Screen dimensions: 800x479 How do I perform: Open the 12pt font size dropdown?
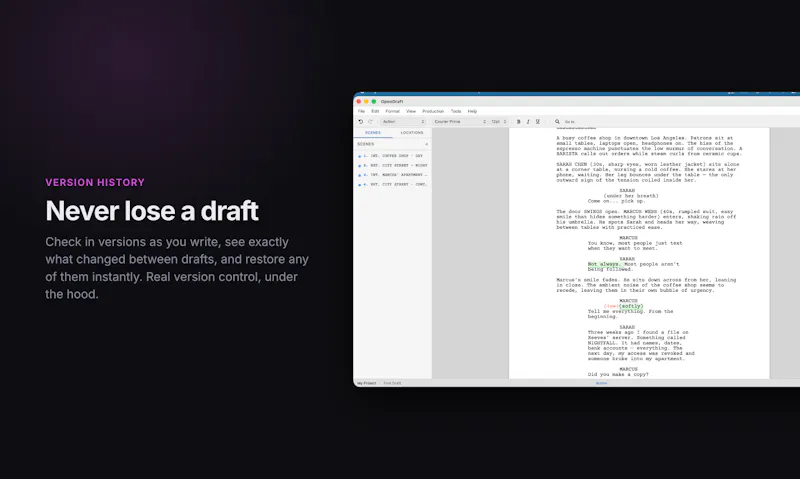tap(498, 121)
